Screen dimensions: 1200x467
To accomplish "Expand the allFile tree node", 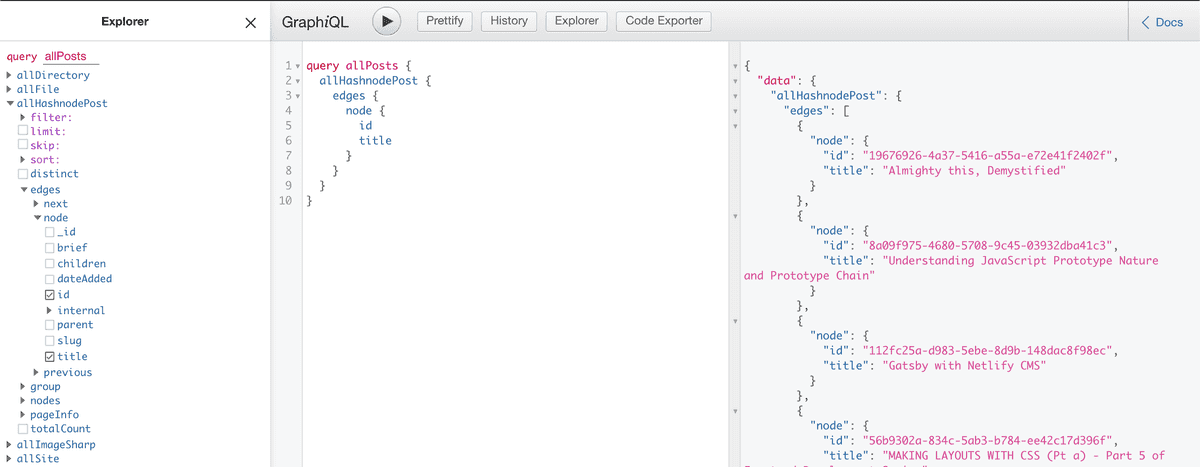I will [9, 89].
